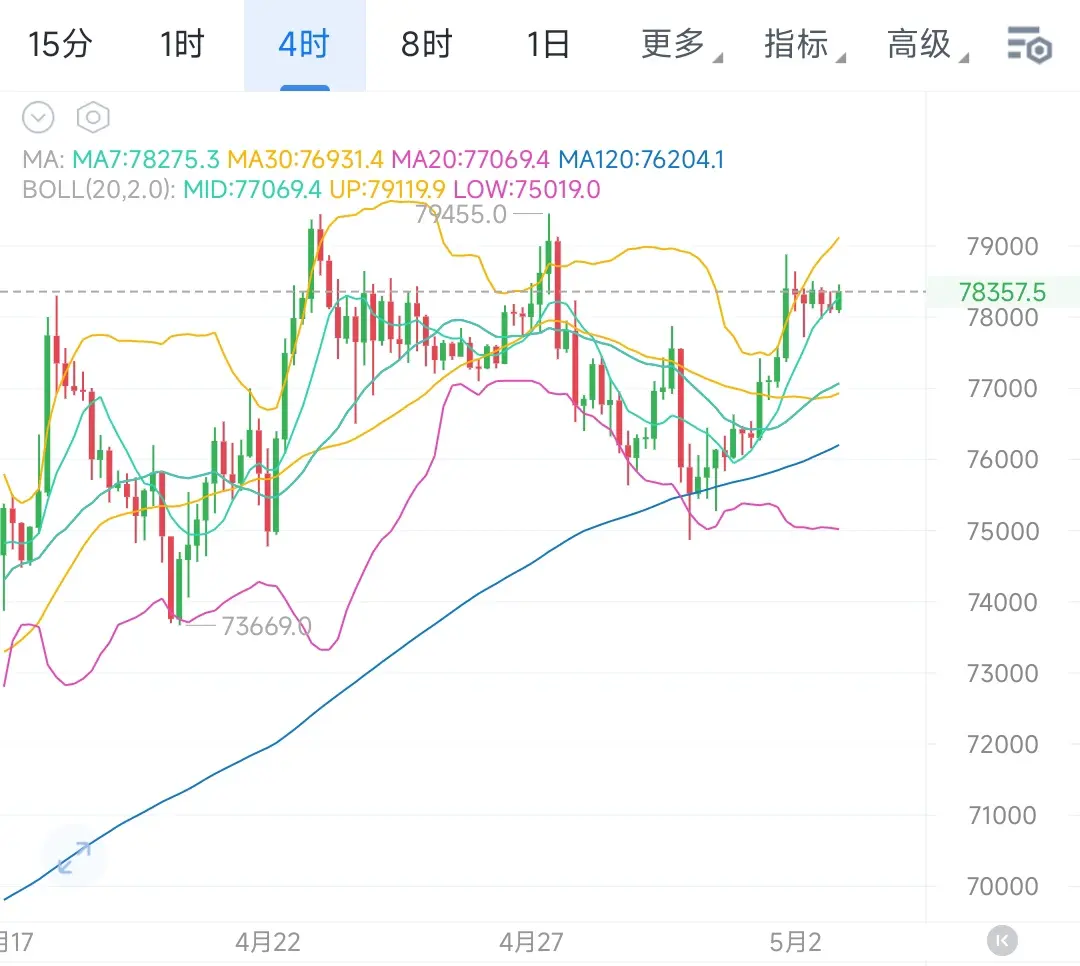Screen dimensions: 1080x966
Task: Open the 更多 timeframe dropdown
Action: click(x=681, y=44)
